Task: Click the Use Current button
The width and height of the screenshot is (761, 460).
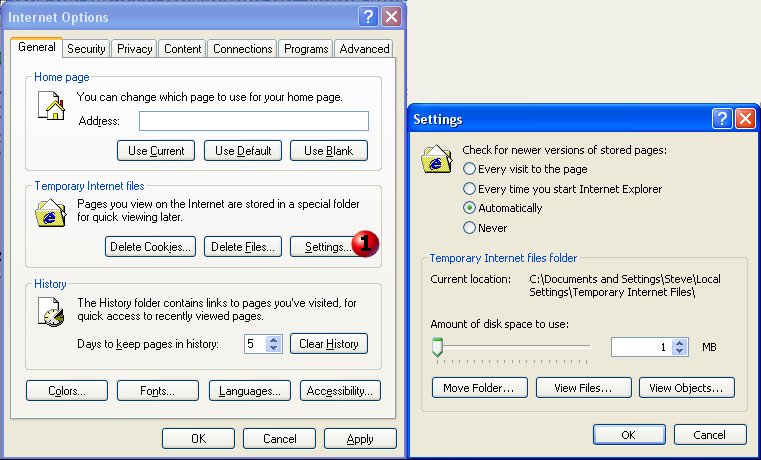Action: tap(156, 151)
